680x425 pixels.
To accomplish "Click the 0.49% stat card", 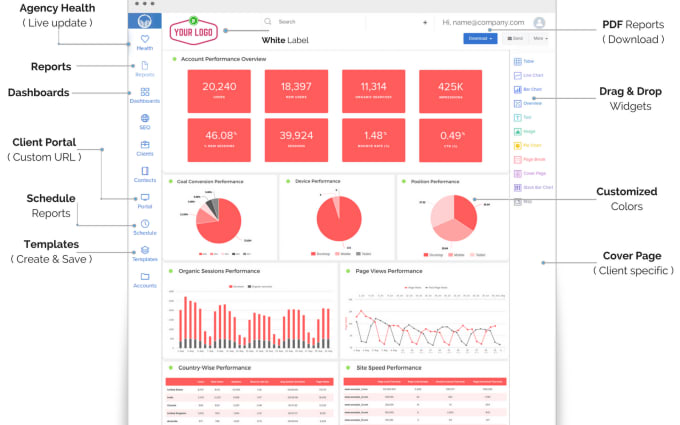I will [x=450, y=140].
